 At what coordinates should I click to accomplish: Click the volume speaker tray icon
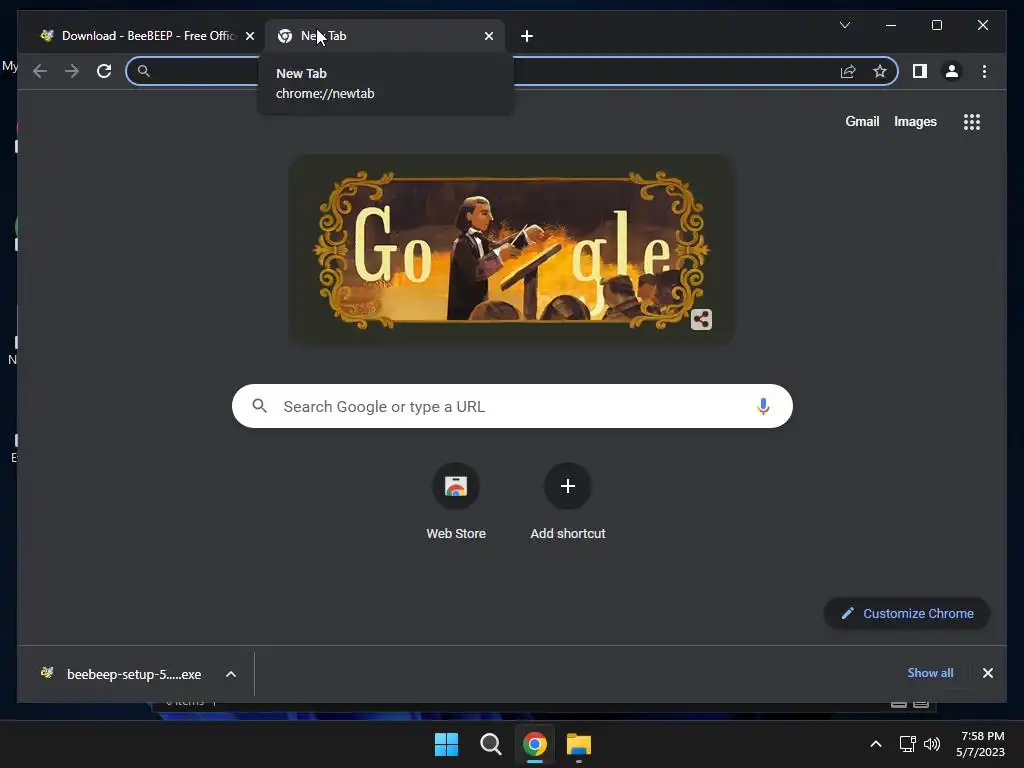(932, 744)
